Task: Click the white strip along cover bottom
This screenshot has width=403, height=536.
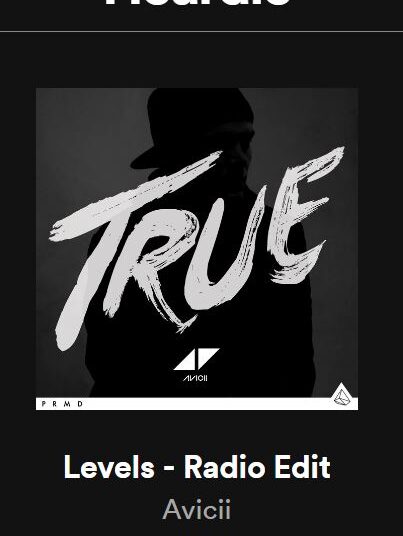Action: 197,404
